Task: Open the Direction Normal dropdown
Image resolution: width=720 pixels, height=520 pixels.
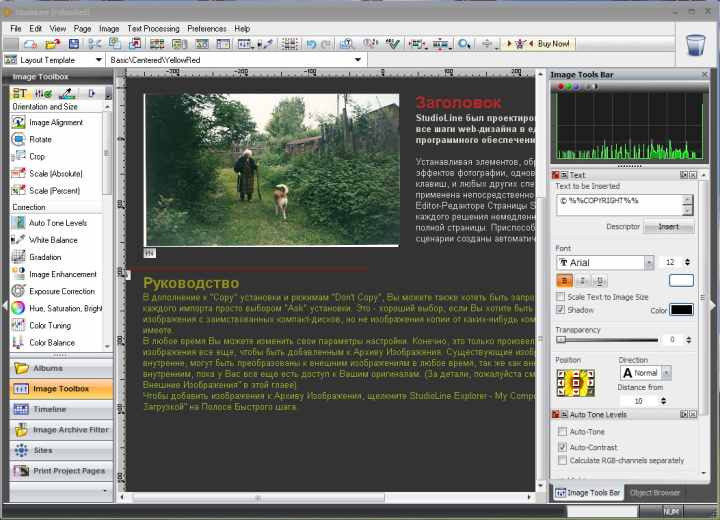Action: [667, 373]
